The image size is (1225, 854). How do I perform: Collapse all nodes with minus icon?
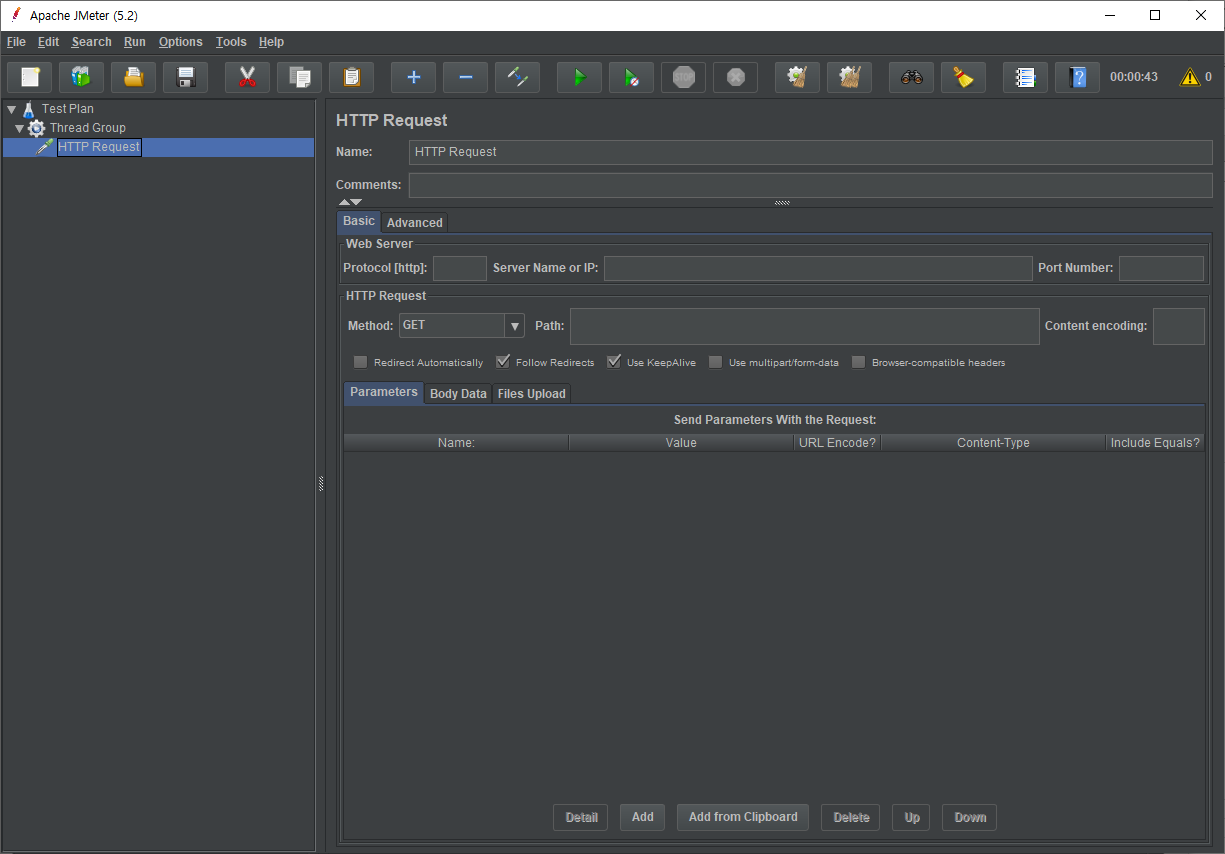[466, 77]
